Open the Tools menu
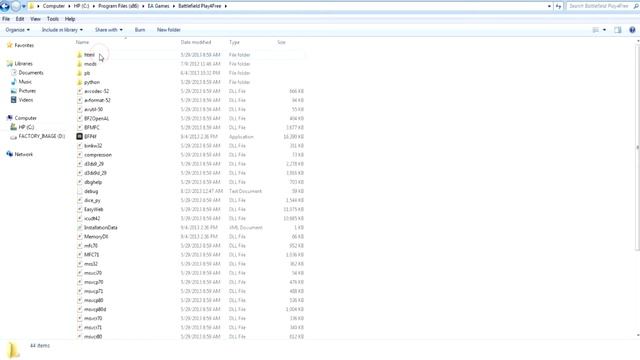The image size is (640, 360). point(53,19)
